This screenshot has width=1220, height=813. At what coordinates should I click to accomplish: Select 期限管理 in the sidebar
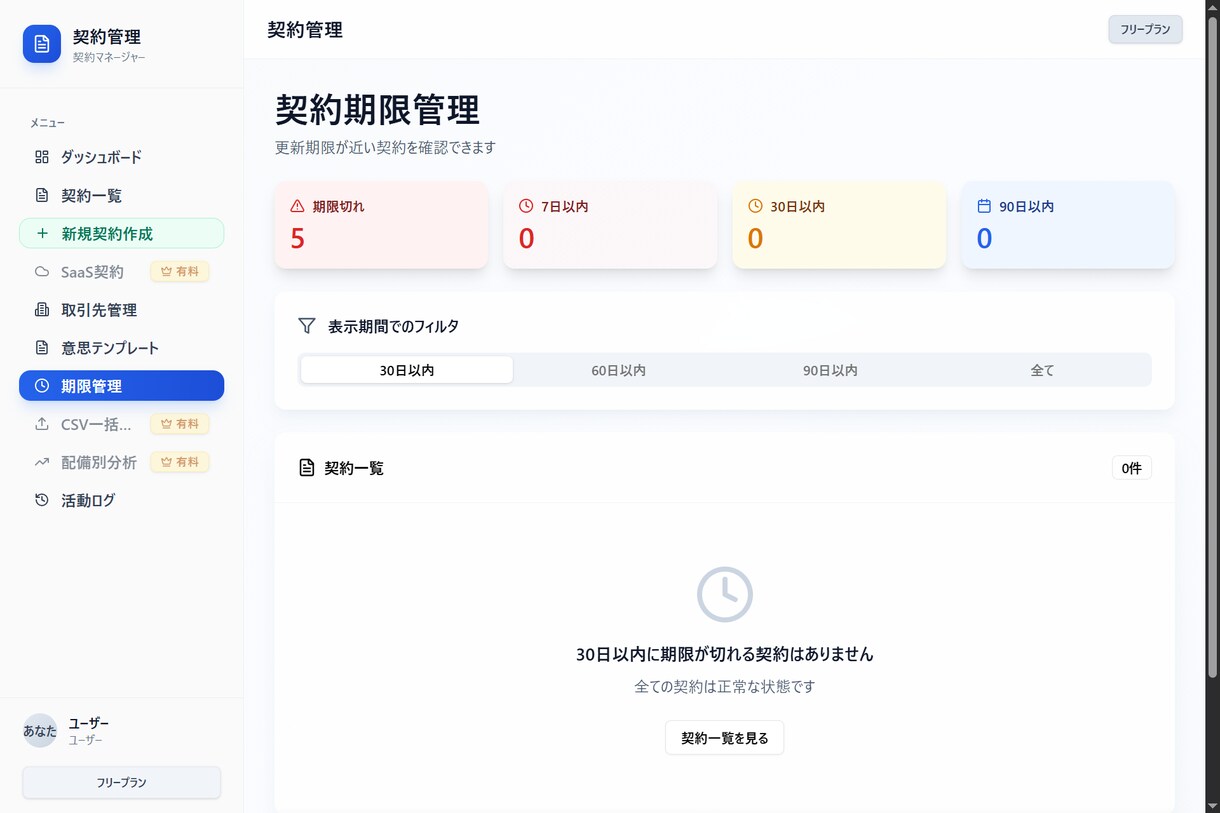click(x=121, y=386)
